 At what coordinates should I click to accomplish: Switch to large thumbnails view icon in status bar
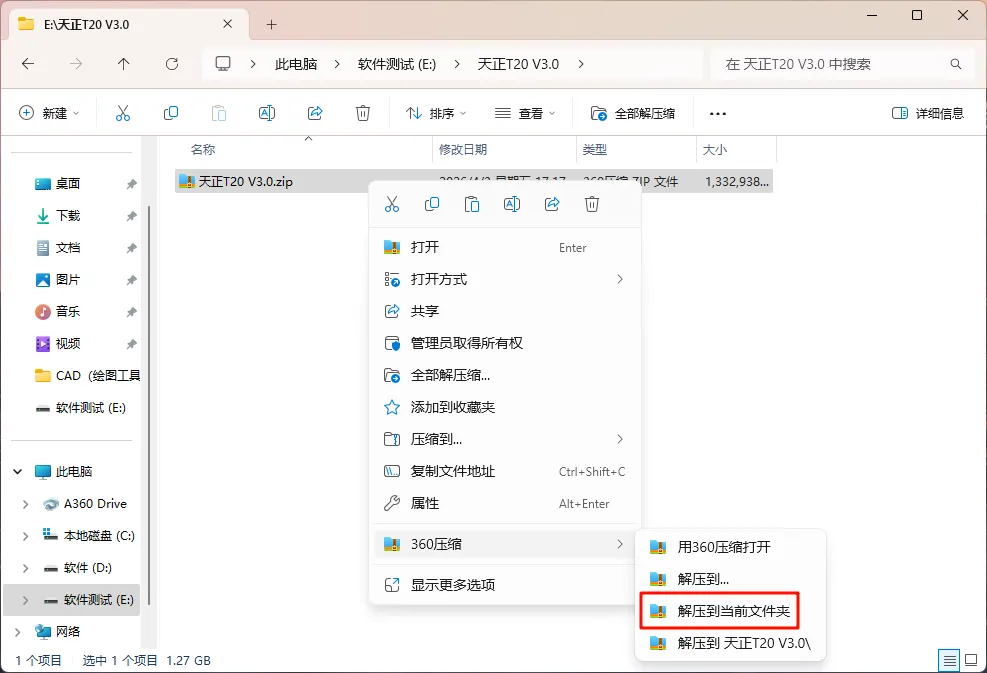click(971, 660)
